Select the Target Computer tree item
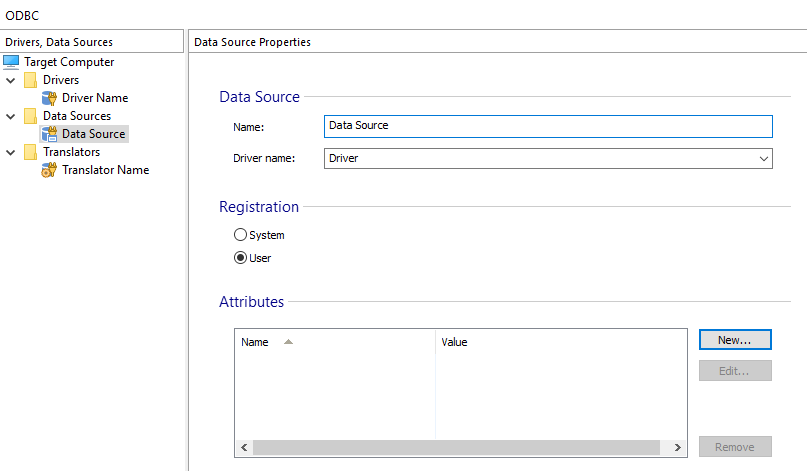This screenshot has width=807, height=471. click(x=69, y=62)
